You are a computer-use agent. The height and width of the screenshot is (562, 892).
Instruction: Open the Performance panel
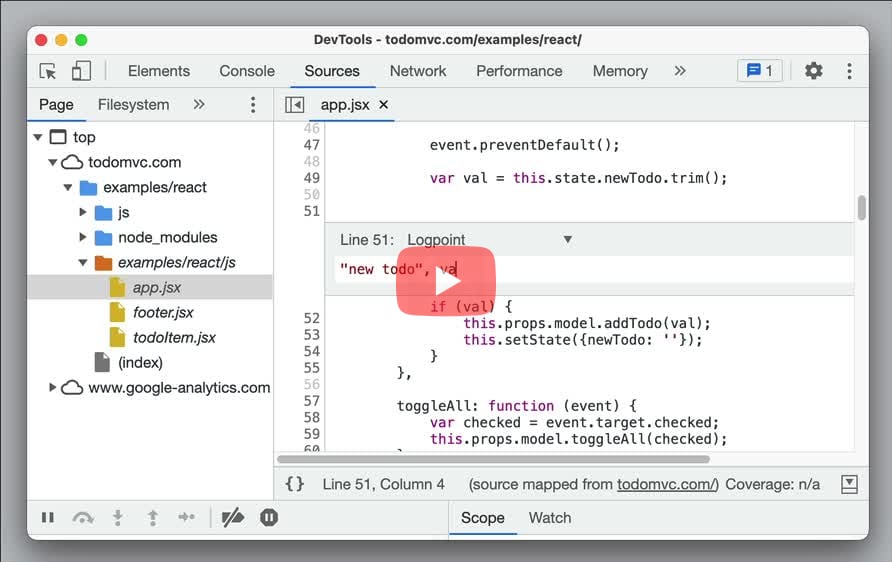pyautogui.click(x=519, y=71)
